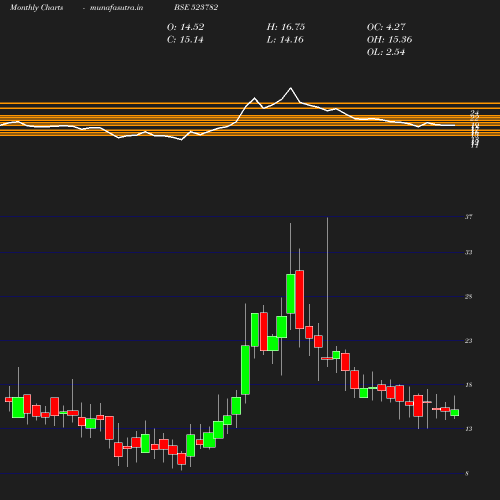Click the price axis label 13

[469, 429]
